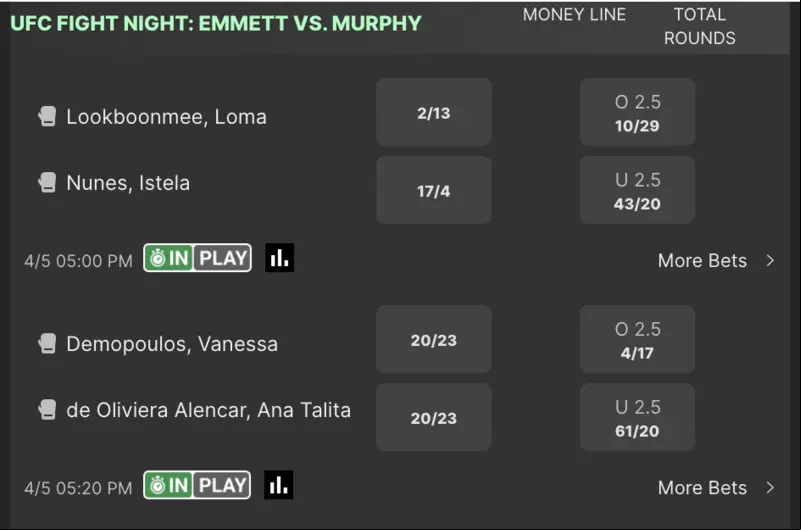The height and width of the screenshot is (530, 801).
Task: Click glove icon next to Demopoulos, Vanessa
Action: click(47, 344)
